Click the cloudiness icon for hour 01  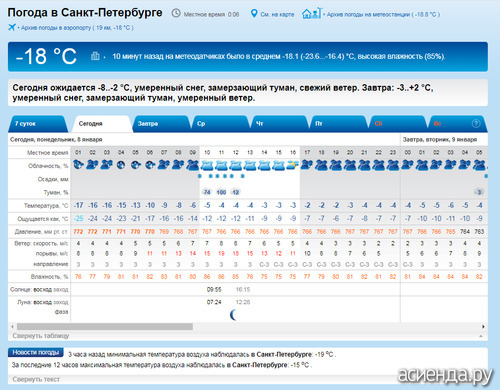78,165
